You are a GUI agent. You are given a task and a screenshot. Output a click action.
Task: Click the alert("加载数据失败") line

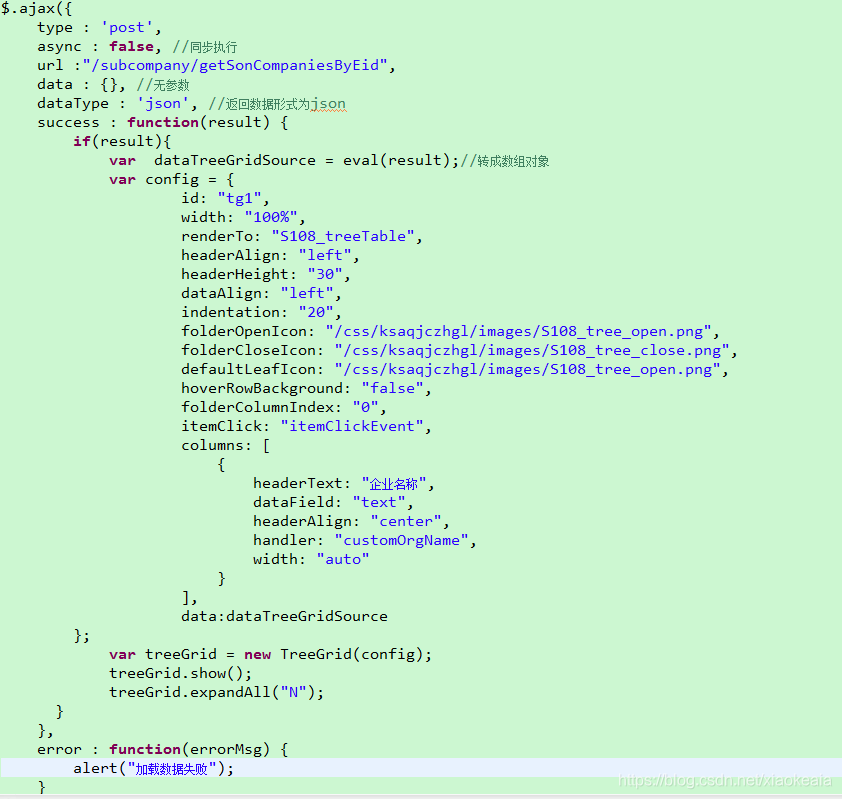pos(154,768)
